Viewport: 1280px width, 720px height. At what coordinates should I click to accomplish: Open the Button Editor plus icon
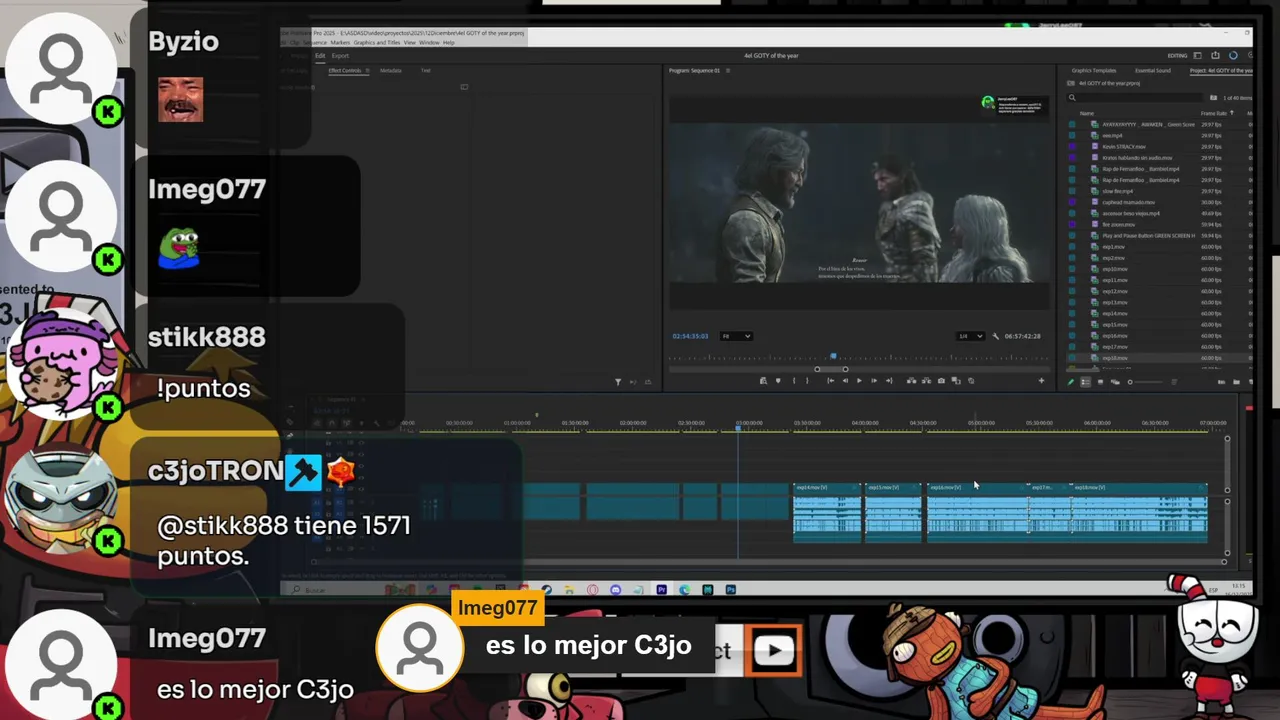[1041, 381]
